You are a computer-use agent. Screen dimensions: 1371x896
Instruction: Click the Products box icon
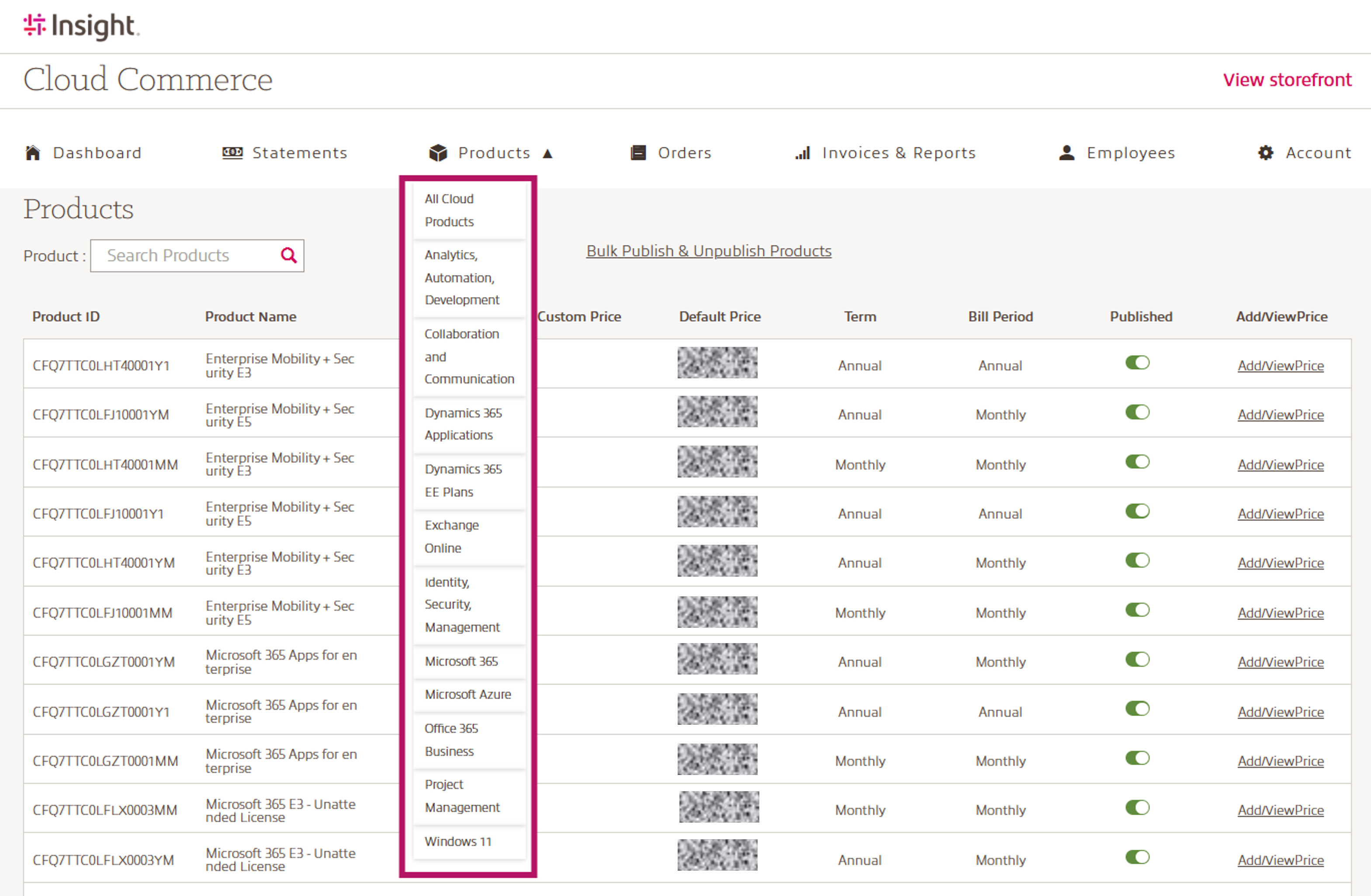click(x=438, y=152)
